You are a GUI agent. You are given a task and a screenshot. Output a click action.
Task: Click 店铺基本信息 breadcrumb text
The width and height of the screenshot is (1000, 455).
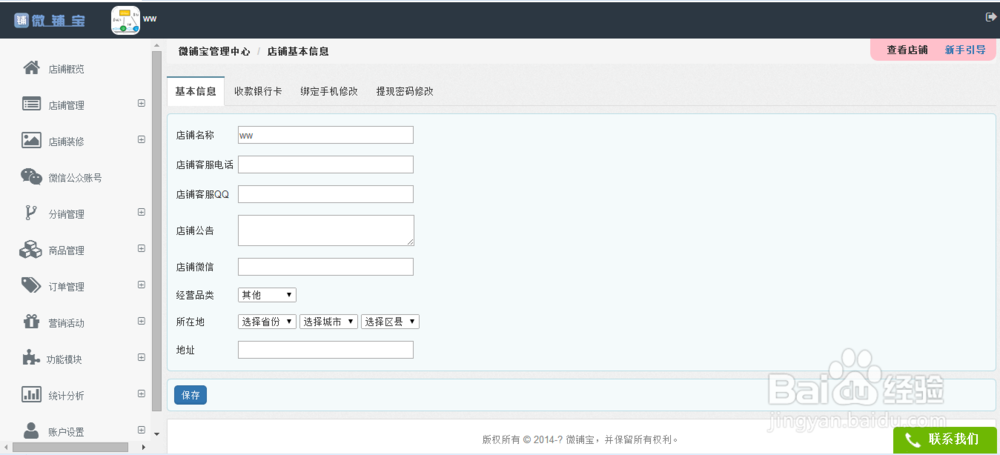298,52
